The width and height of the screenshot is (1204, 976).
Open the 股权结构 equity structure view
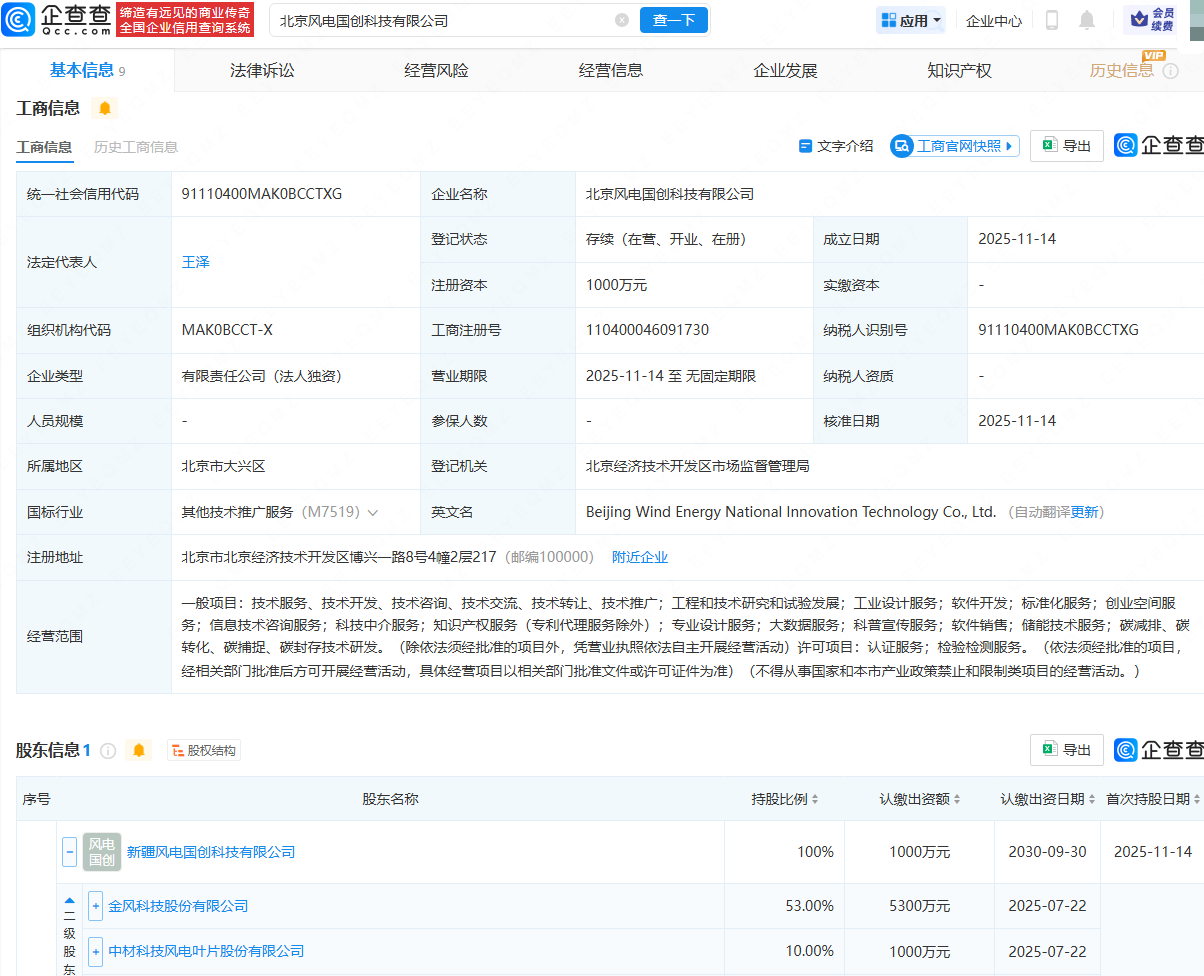(203, 749)
